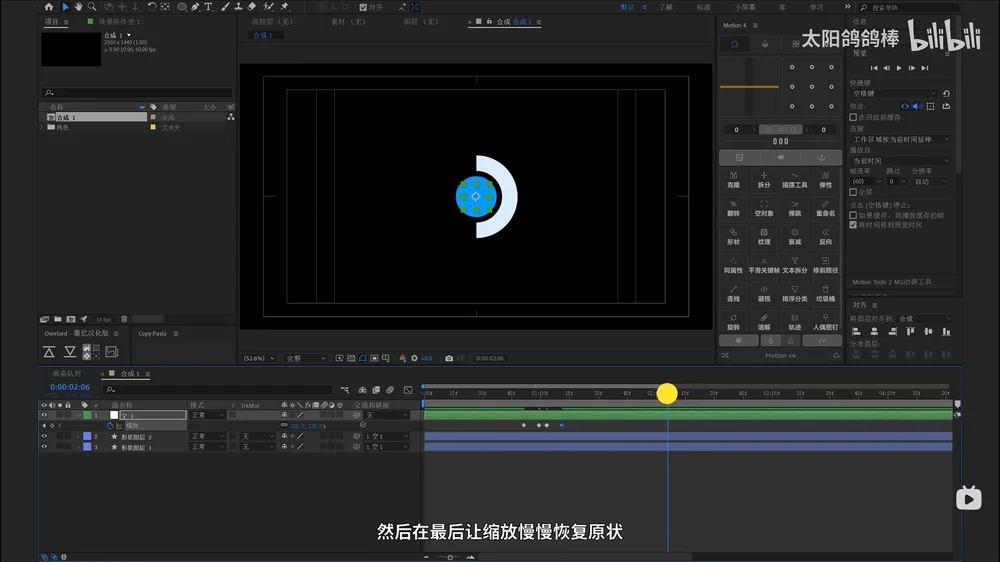Switch to the 项目 project tab
The width and height of the screenshot is (1000, 562).
coord(51,22)
